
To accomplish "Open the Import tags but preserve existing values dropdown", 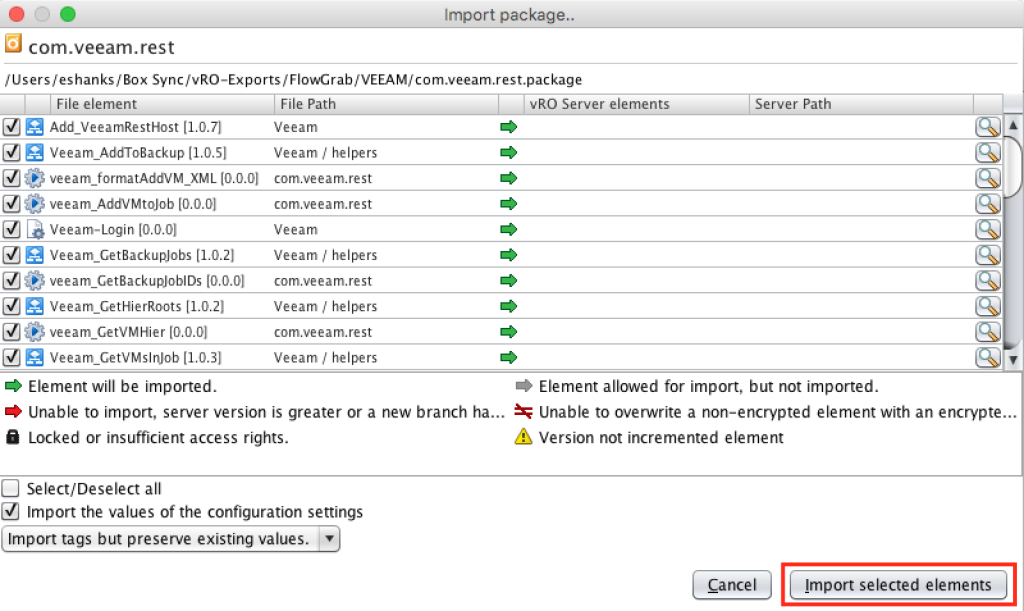I will [330, 538].
